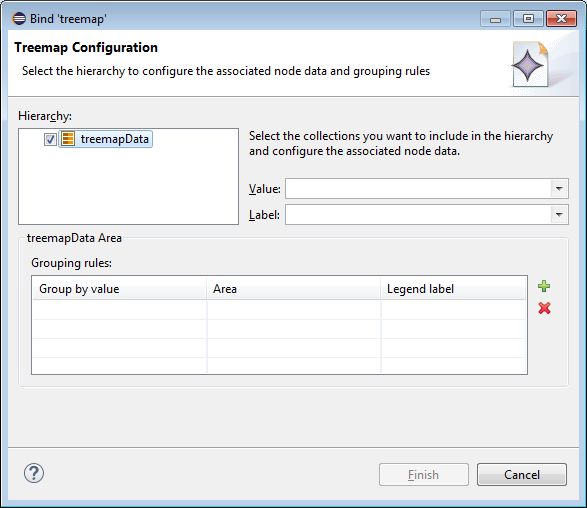
Task: Click the Finish button
Action: 424,475
